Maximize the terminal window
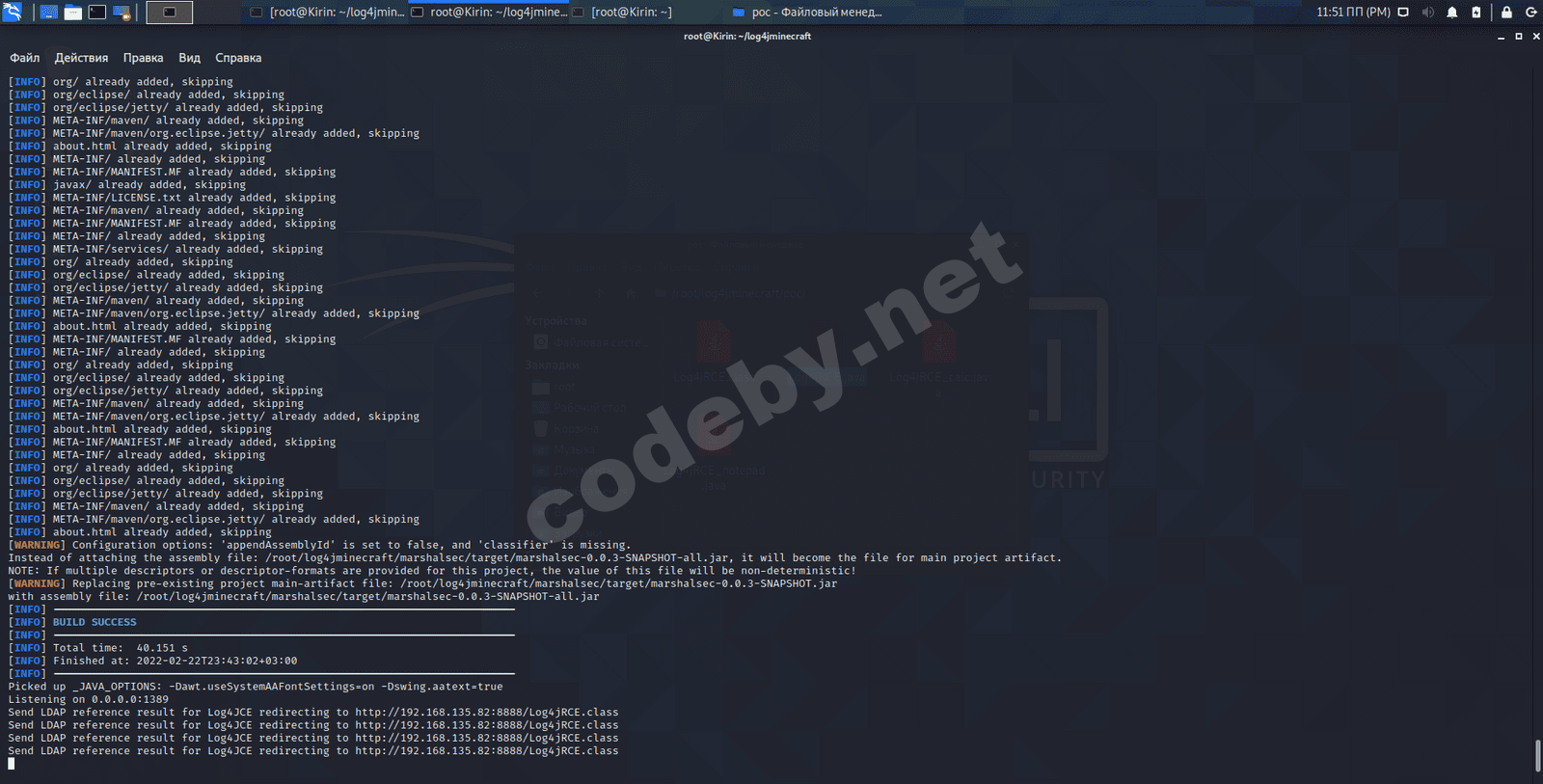 pyautogui.click(x=1519, y=37)
